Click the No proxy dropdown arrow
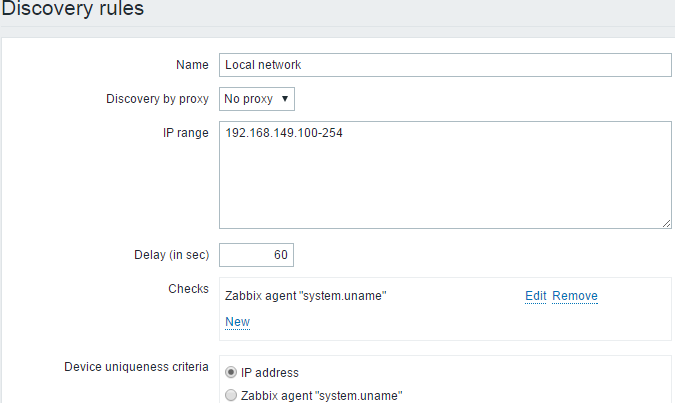Viewport: 675px width, 403px height. pyautogui.click(x=285, y=99)
